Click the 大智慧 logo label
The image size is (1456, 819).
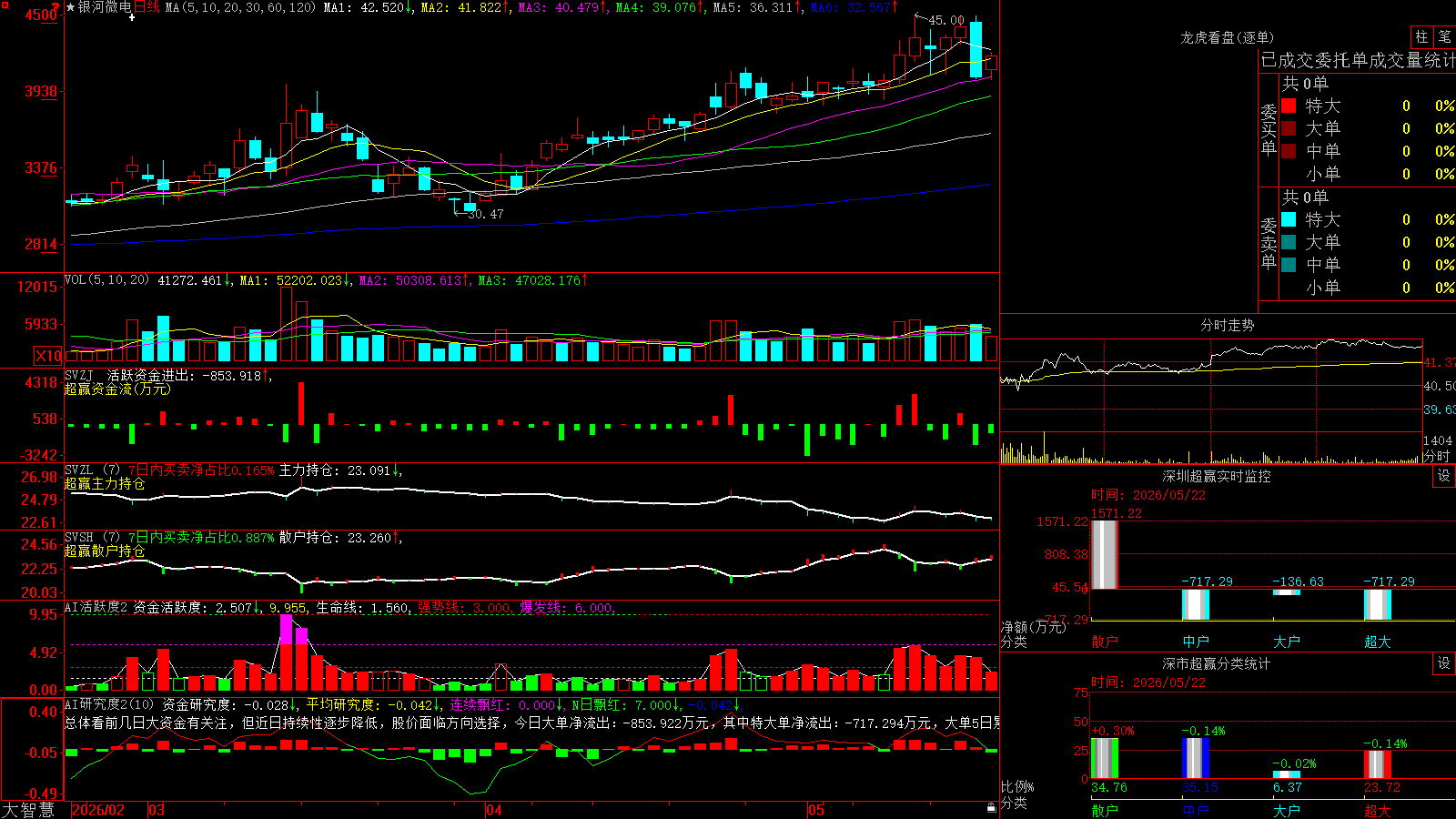(28, 810)
